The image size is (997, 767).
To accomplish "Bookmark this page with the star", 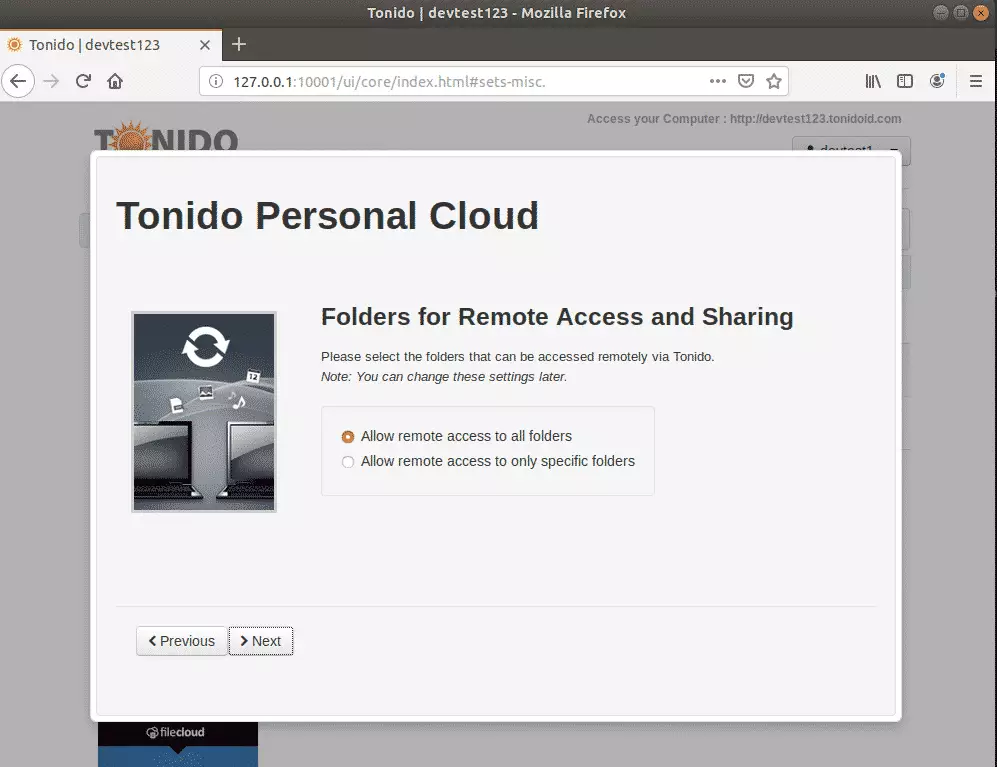I will [x=774, y=81].
